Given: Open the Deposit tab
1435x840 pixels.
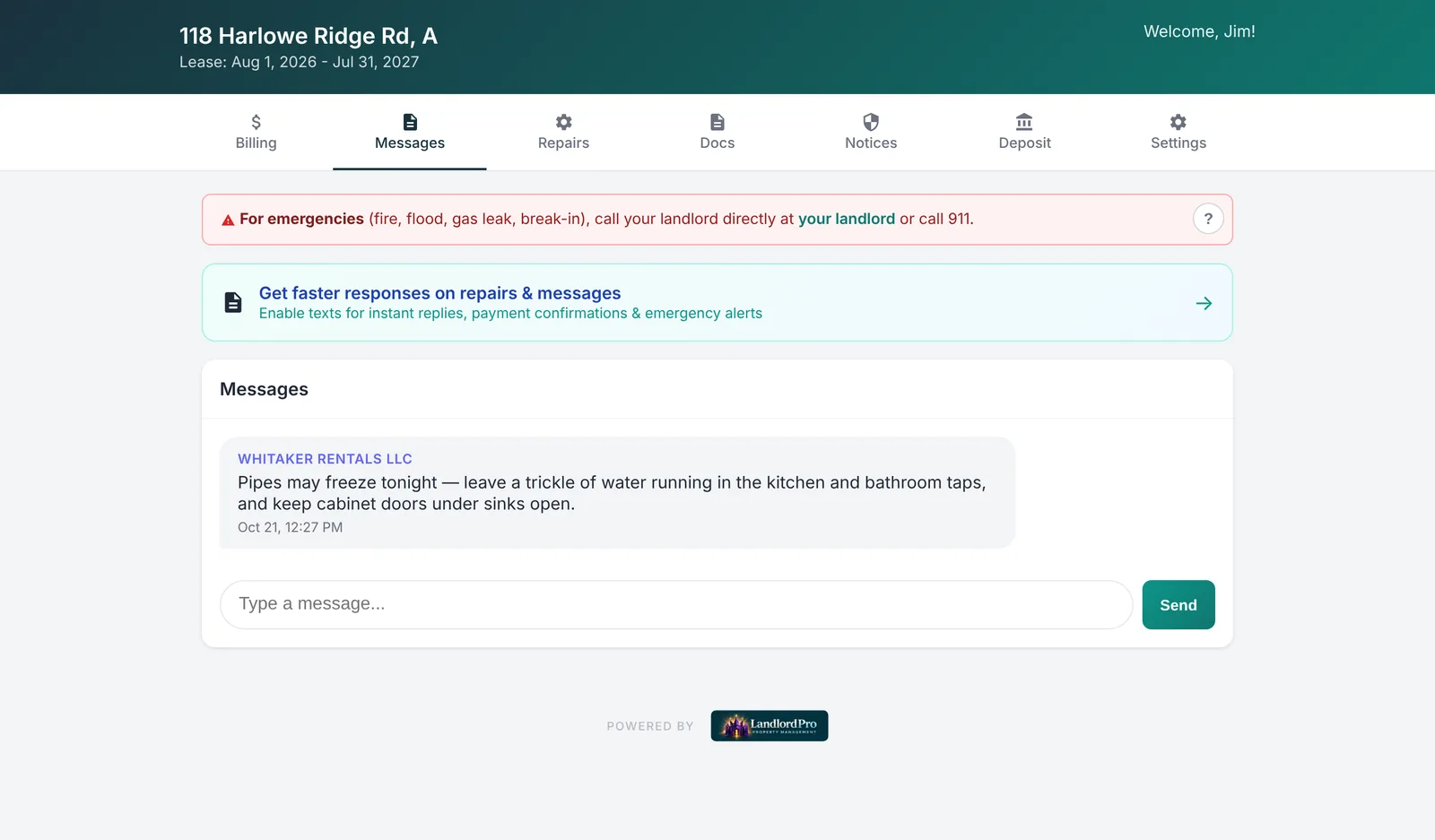Looking at the screenshot, I should (x=1024, y=133).
